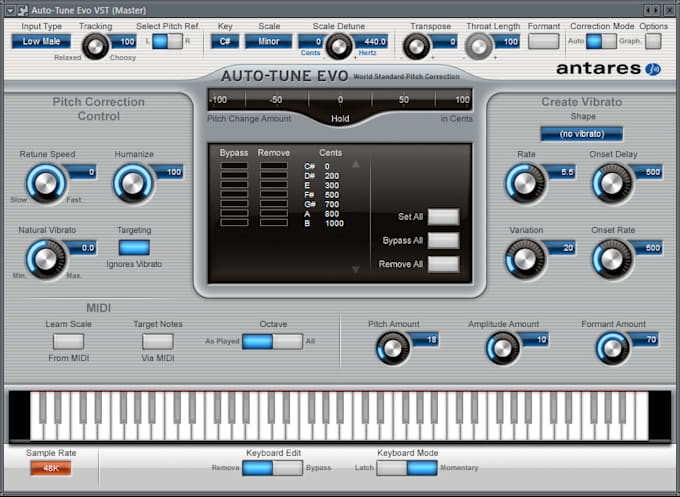Screen dimensions: 680x497
Task: Click the pitch change amount meter at 0
Action: coord(340,99)
